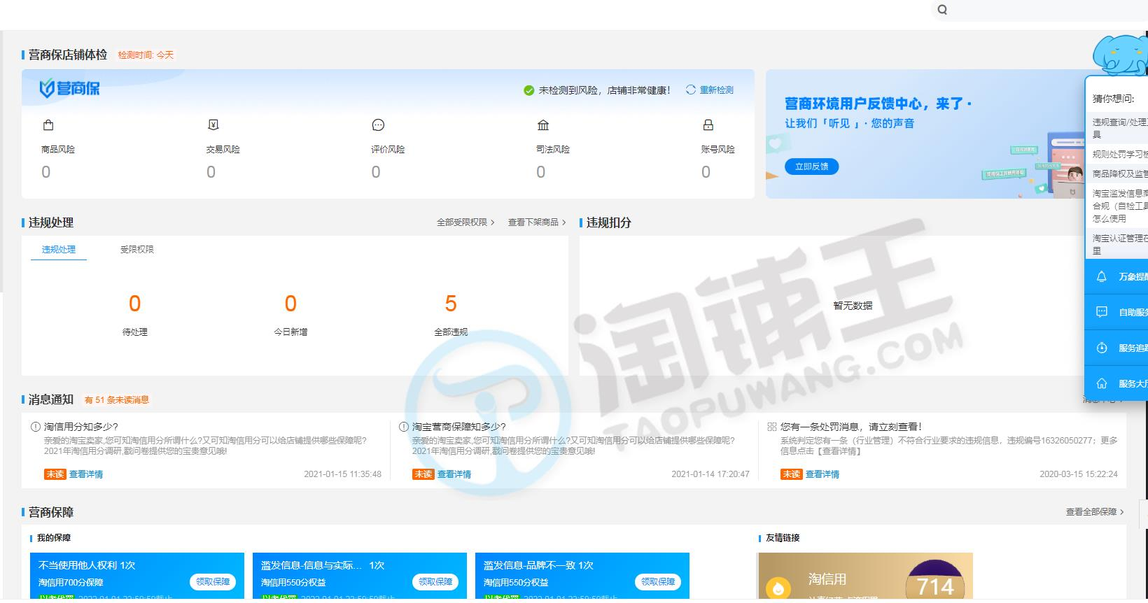The height and width of the screenshot is (603, 1148).
Task: Click the 全部违规 count of 5
Action: click(451, 304)
